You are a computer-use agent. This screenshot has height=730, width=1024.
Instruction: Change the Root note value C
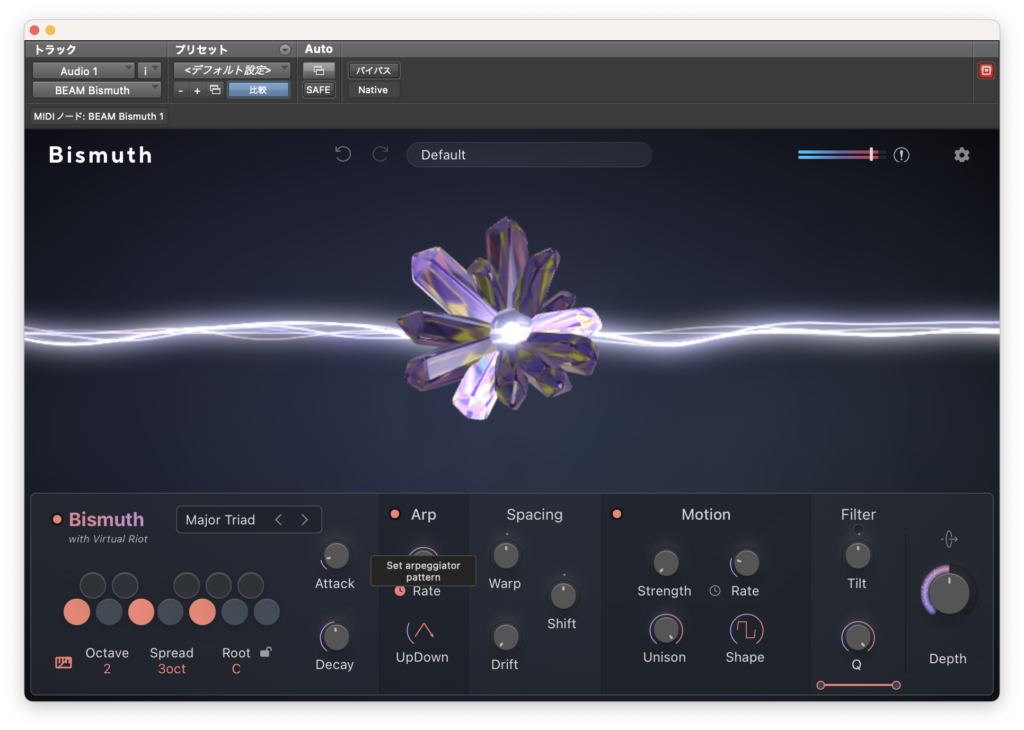click(236, 669)
